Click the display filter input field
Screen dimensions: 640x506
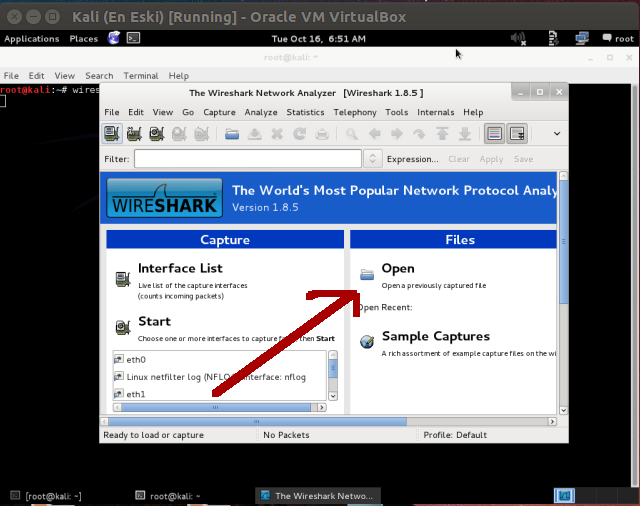(x=248, y=159)
